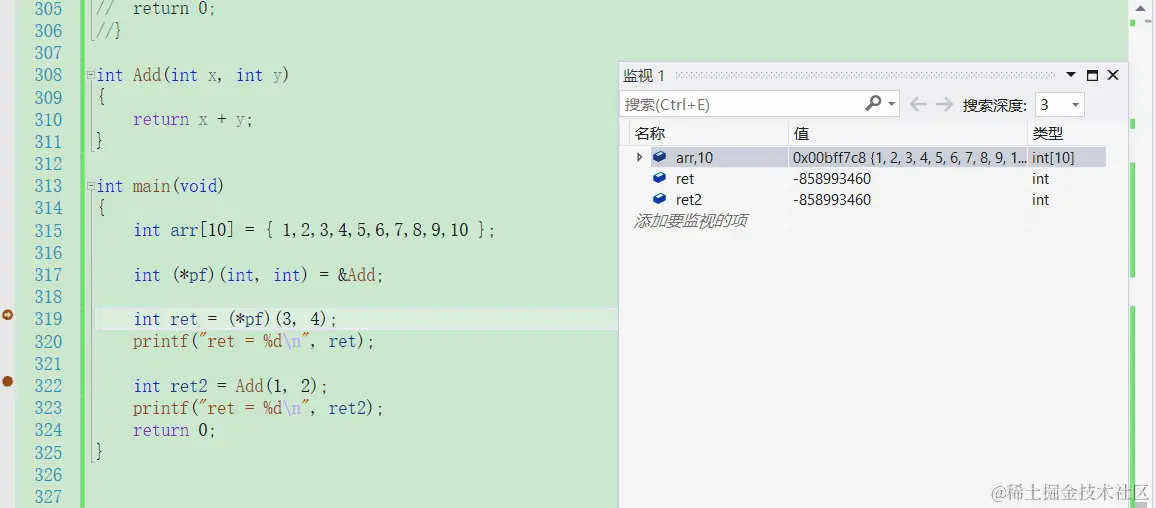Click the ret value -858993460

pyautogui.click(x=832, y=178)
